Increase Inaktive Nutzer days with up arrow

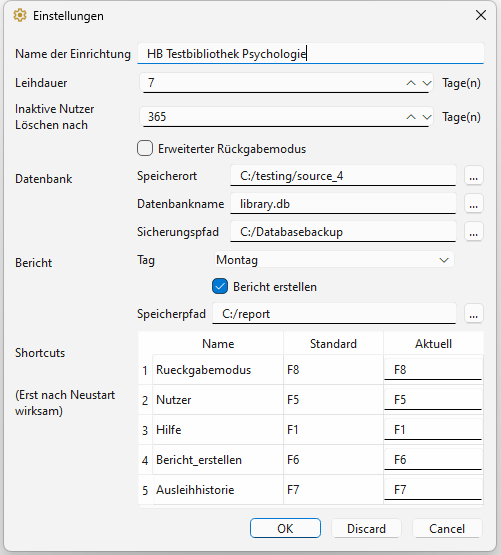pyautogui.click(x=411, y=117)
